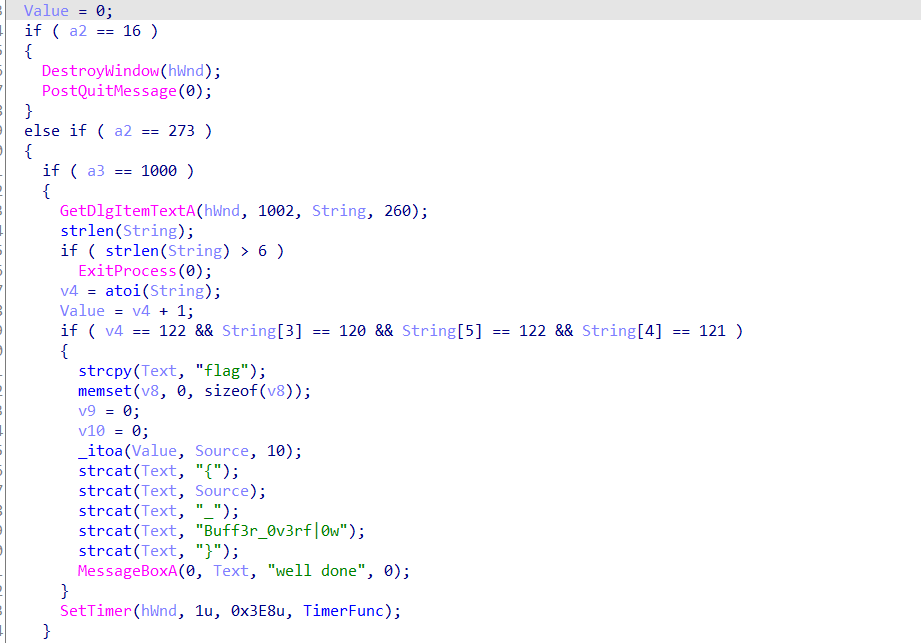Click String[5] in the condition
921x643 pixels.
(442, 331)
